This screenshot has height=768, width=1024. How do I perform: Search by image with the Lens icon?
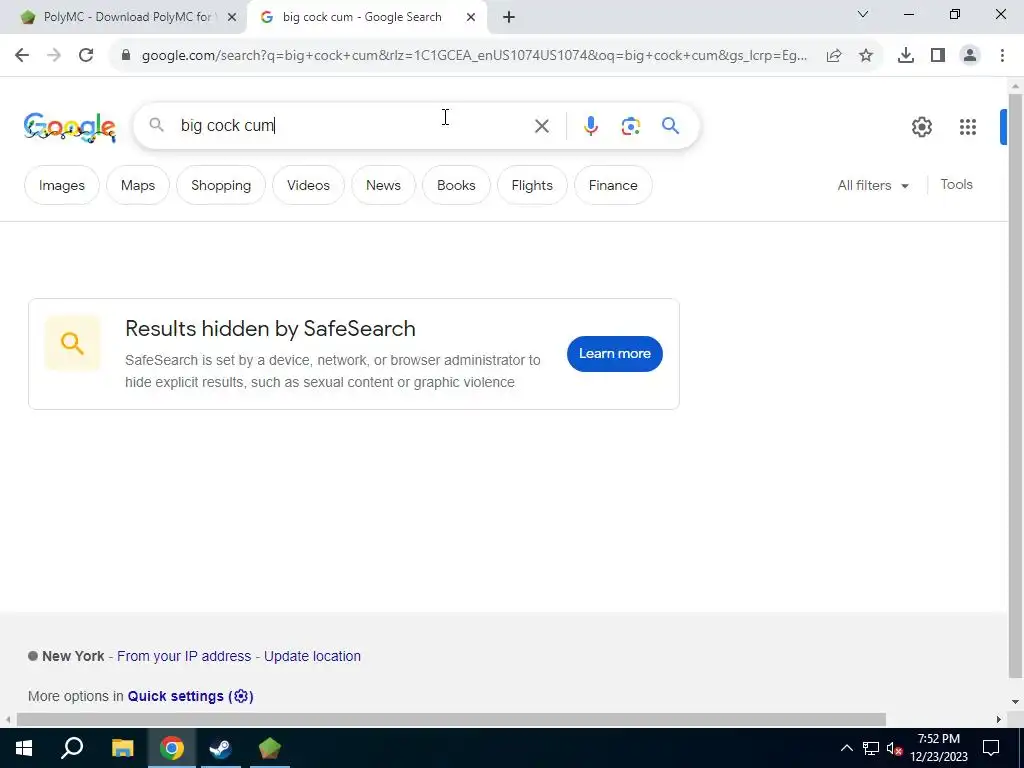[631, 126]
